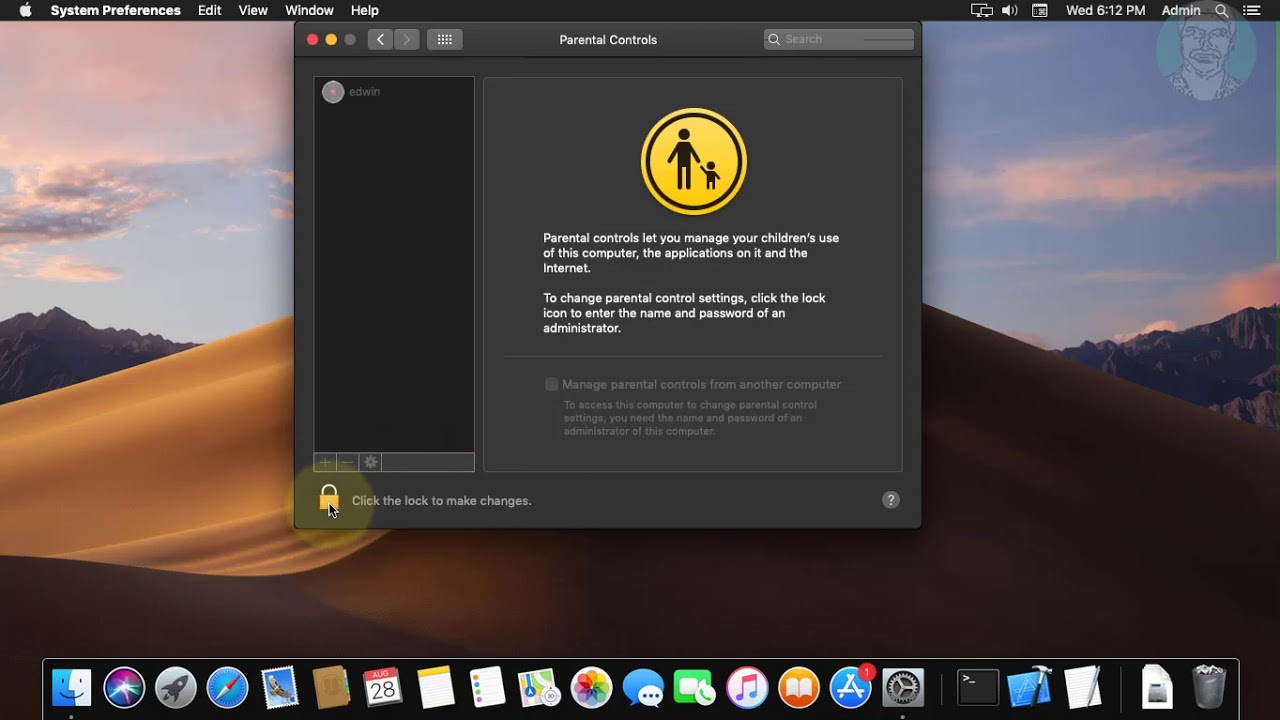The width and height of the screenshot is (1280, 720).
Task: Open iTunes music icon in Dock
Action: click(747, 688)
